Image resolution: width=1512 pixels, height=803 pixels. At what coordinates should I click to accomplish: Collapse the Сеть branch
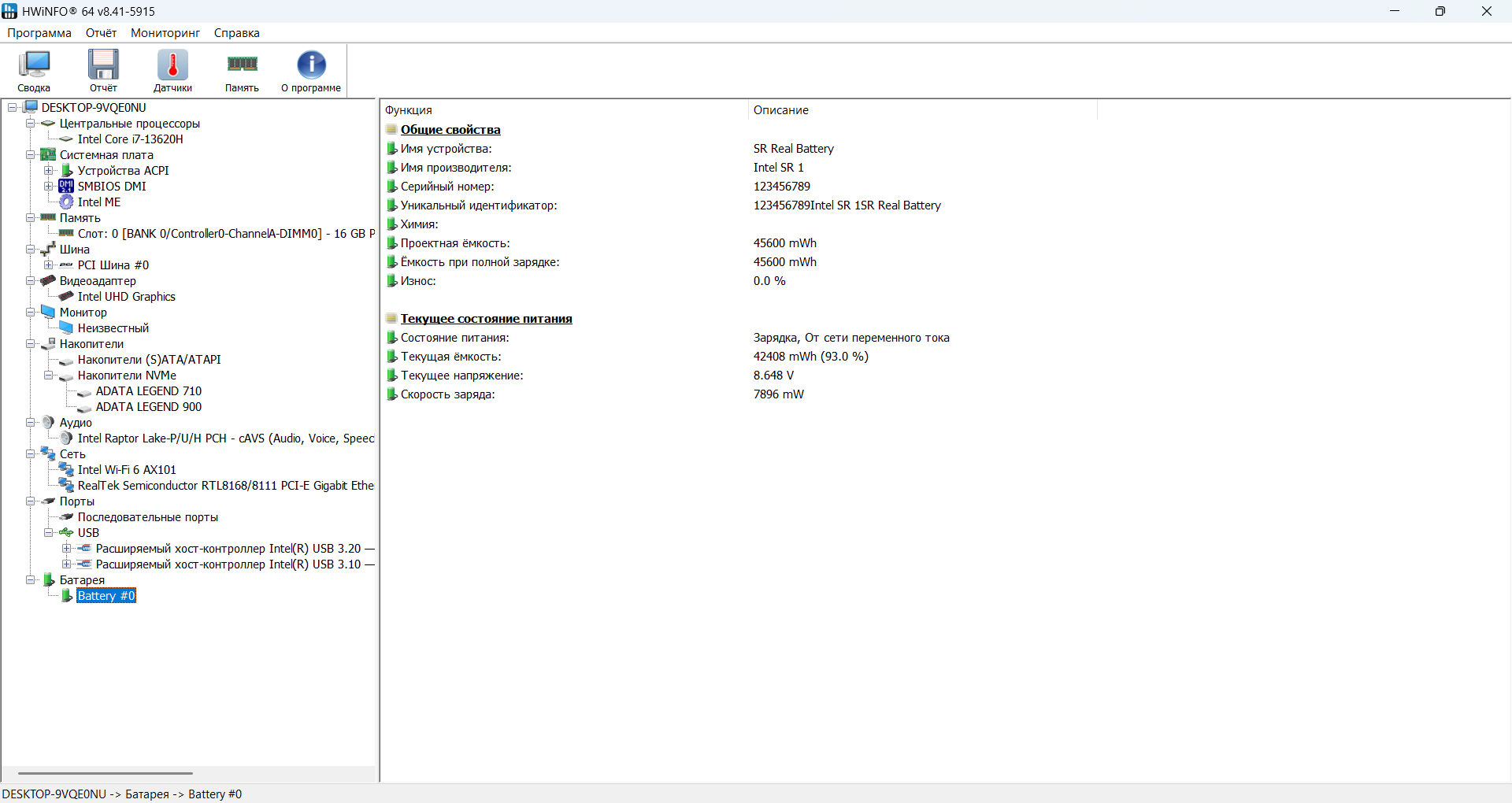point(30,454)
